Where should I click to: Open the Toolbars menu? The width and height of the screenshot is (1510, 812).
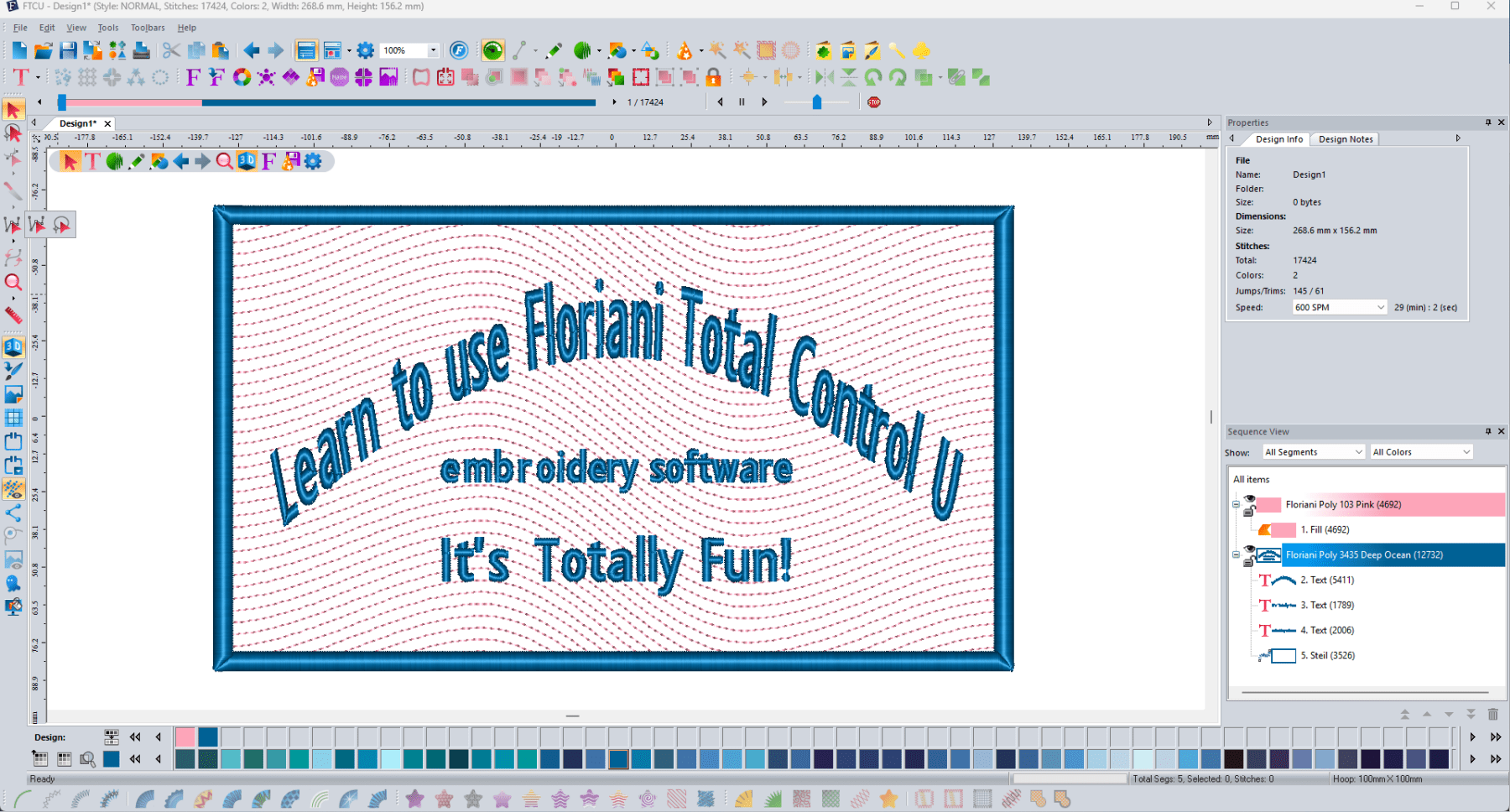[x=147, y=27]
